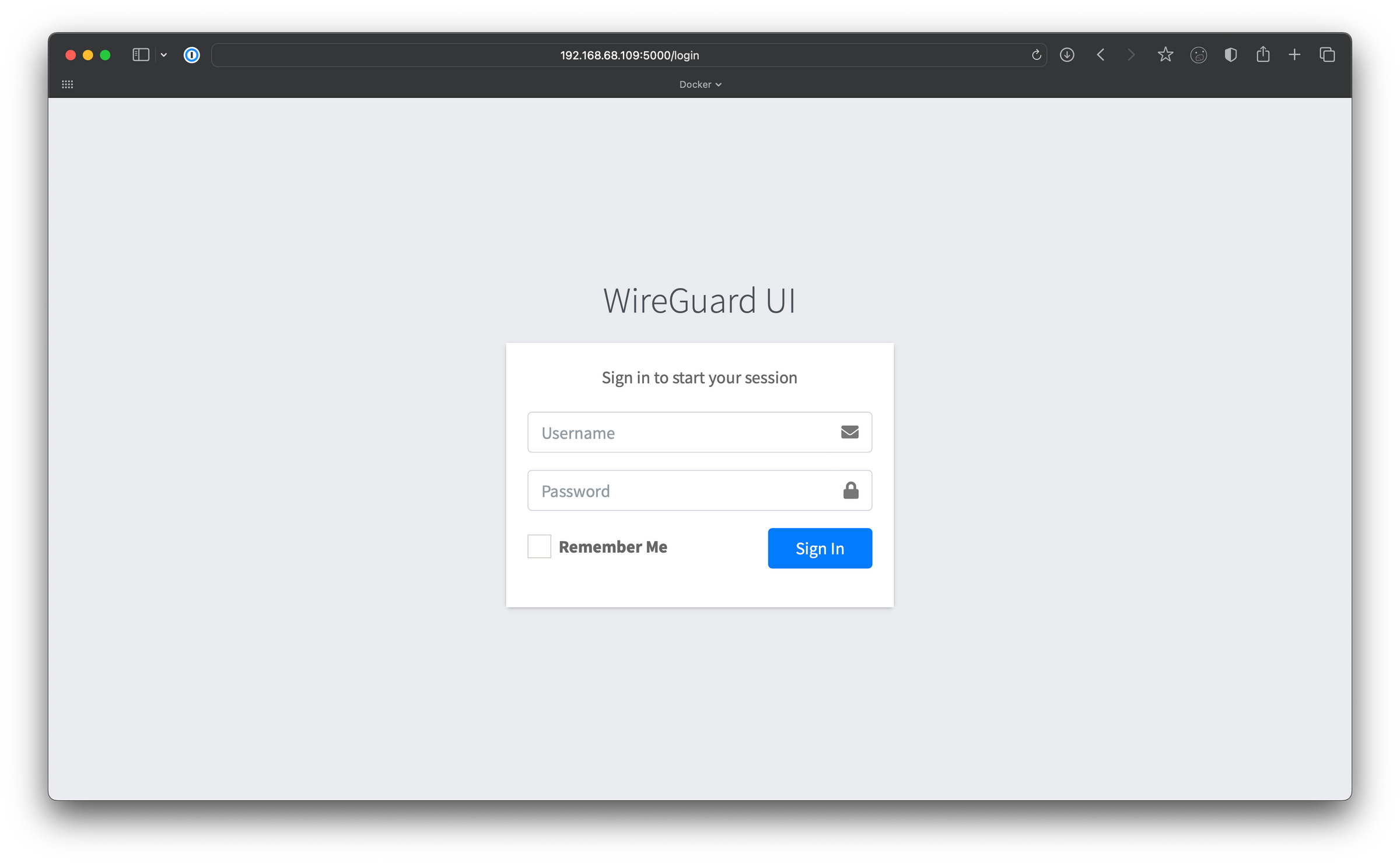The height and width of the screenshot is (864, 1400).
Task: Click the back navigation arrow
Action: click(x=1100, y=54)
